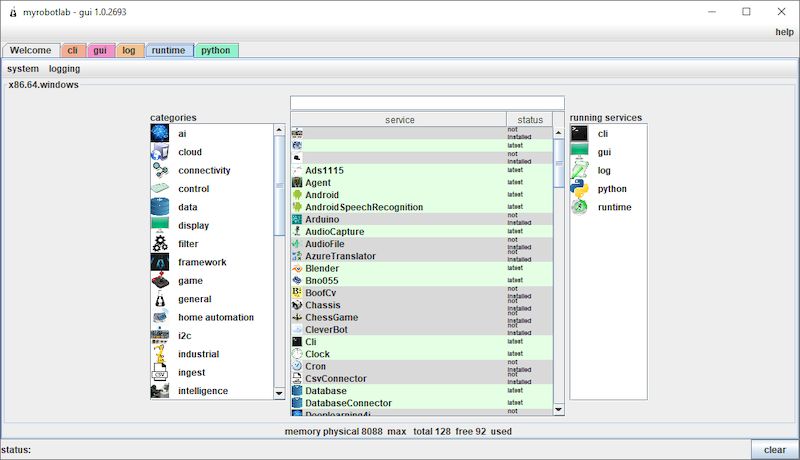Open the system menu
Image resolution: width=800 pixels, height=460 pixels.
(x=23, y=69)
